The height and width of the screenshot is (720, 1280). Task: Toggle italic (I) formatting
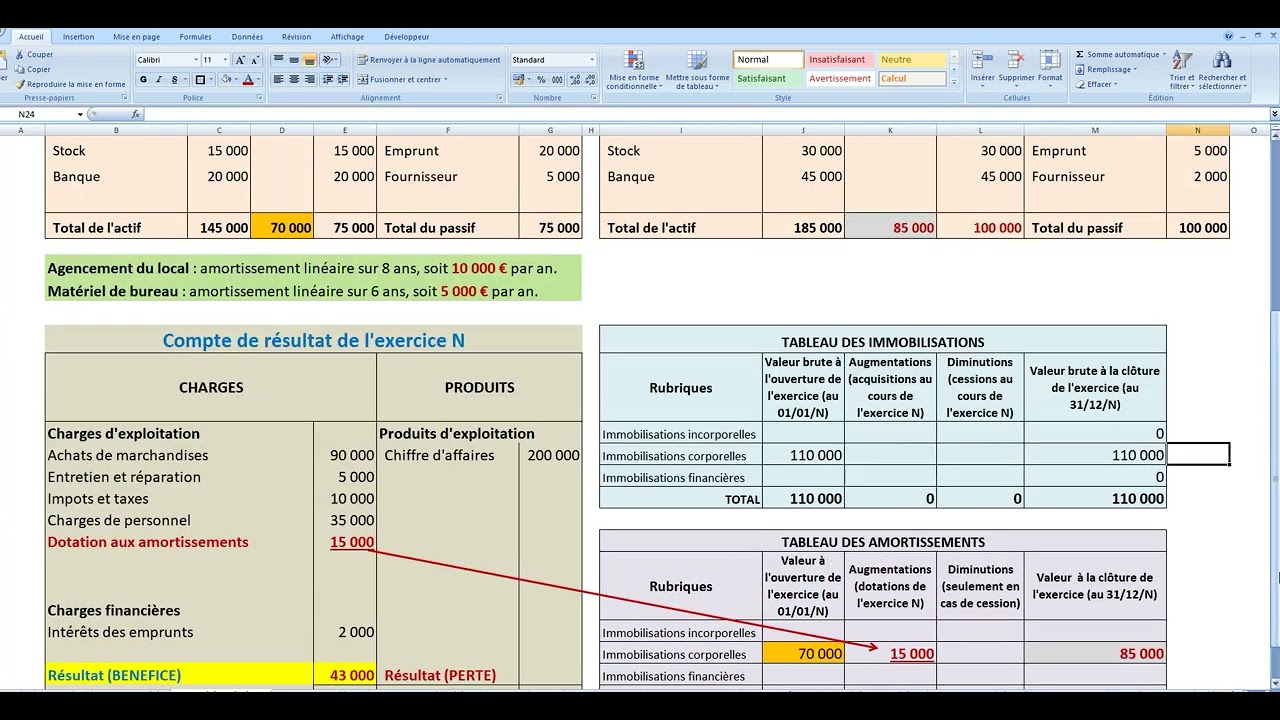pos(158,80)
